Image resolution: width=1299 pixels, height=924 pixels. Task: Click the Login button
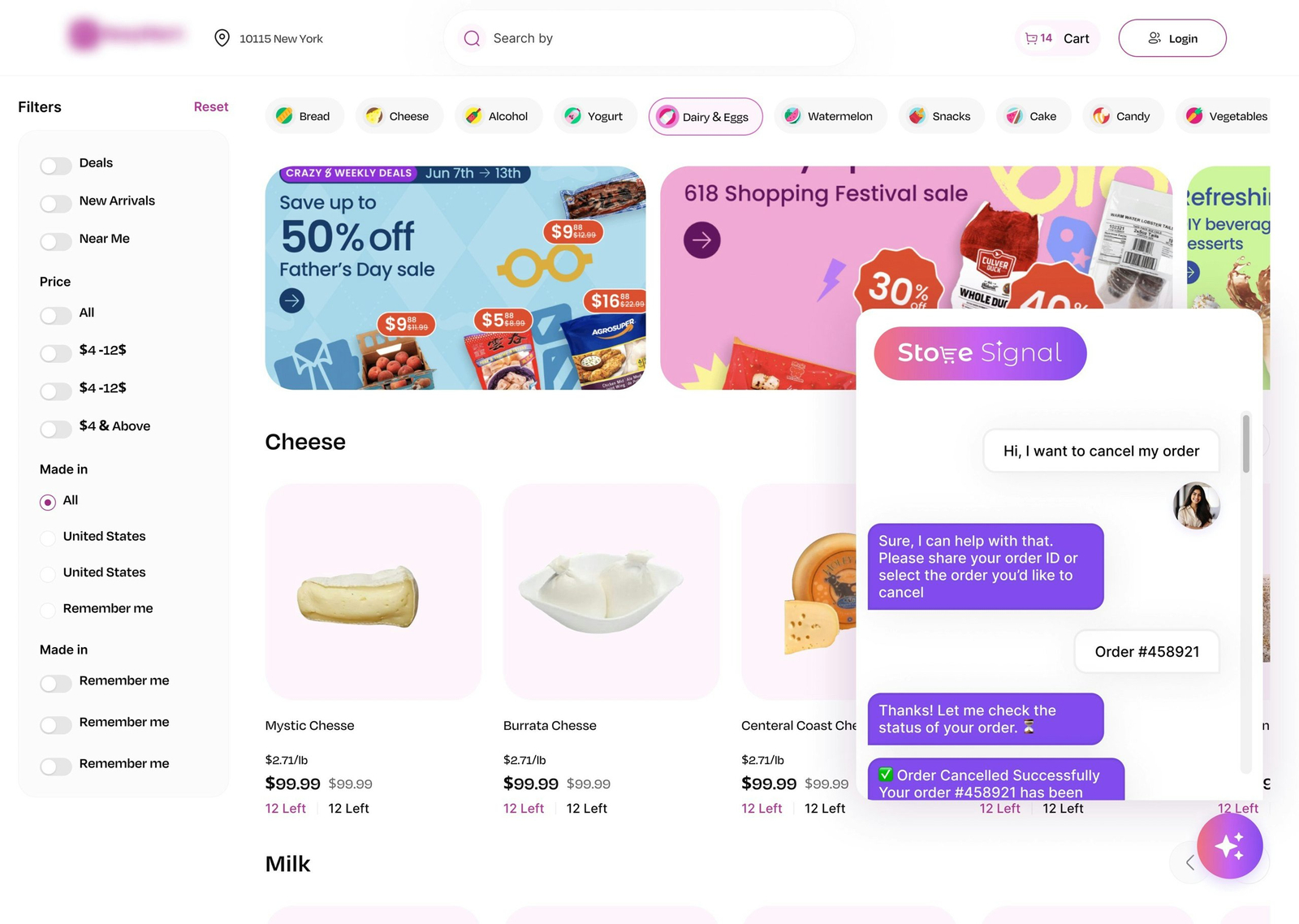pos(1172,38)
